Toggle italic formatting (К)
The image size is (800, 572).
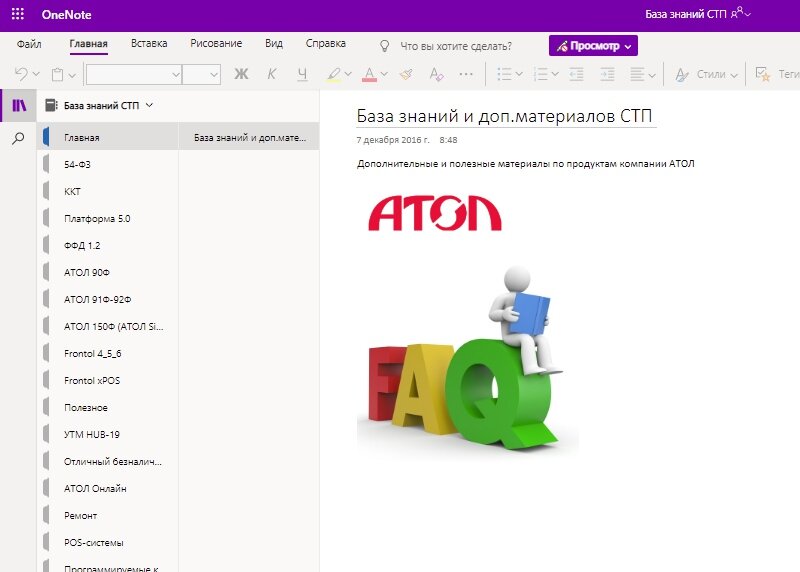tap(271, 74)
